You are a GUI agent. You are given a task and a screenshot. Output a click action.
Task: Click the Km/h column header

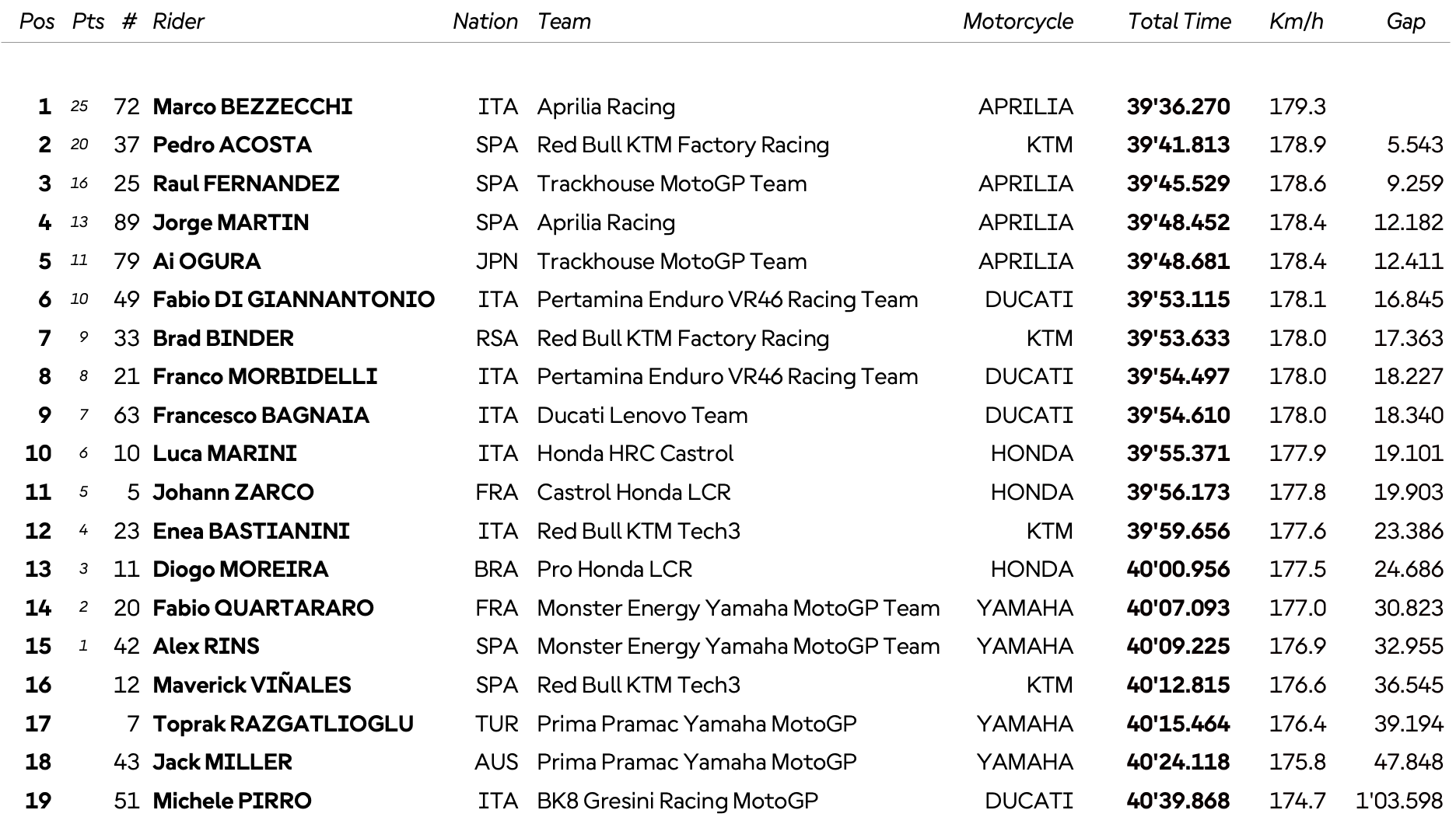tap(1296, 21)
